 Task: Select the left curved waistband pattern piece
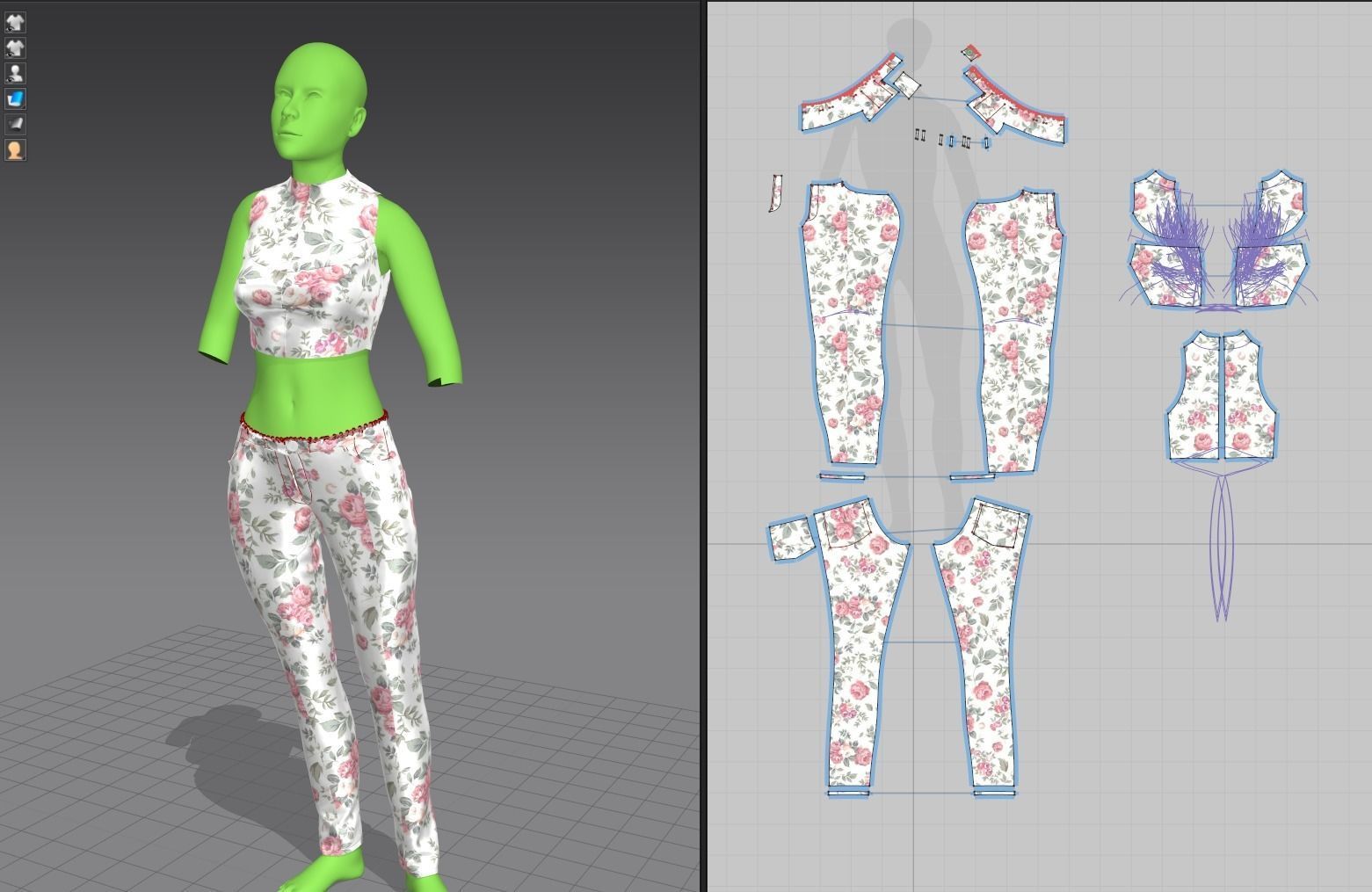(844, 98)
